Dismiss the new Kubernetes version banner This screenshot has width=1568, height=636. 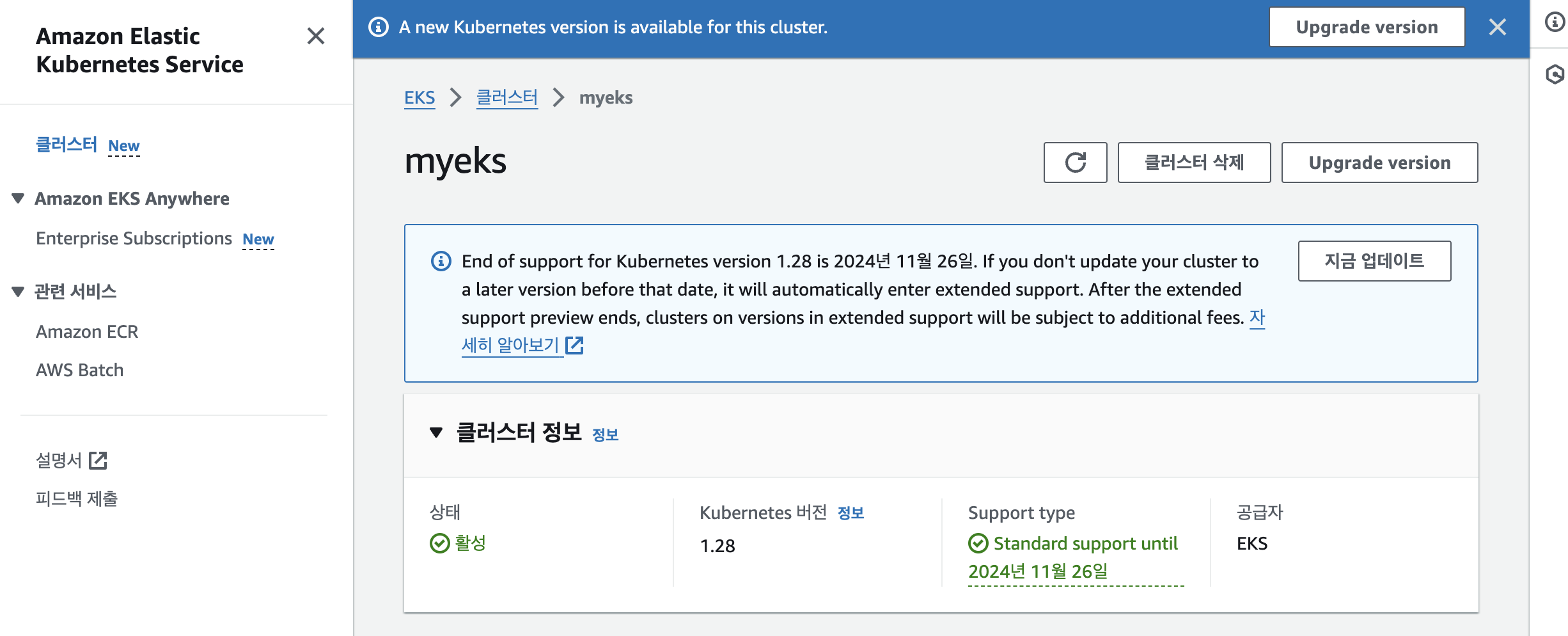(x=1498, y=27)
